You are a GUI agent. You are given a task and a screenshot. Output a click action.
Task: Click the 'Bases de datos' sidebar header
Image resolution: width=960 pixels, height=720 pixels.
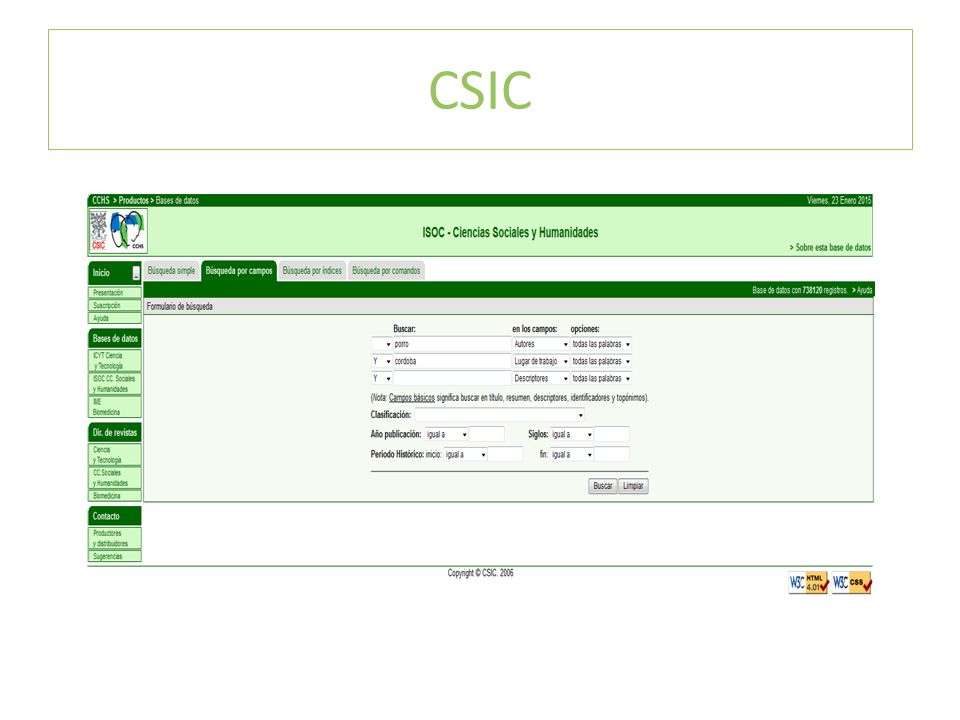pyautogui.click(x=115, y=339)
